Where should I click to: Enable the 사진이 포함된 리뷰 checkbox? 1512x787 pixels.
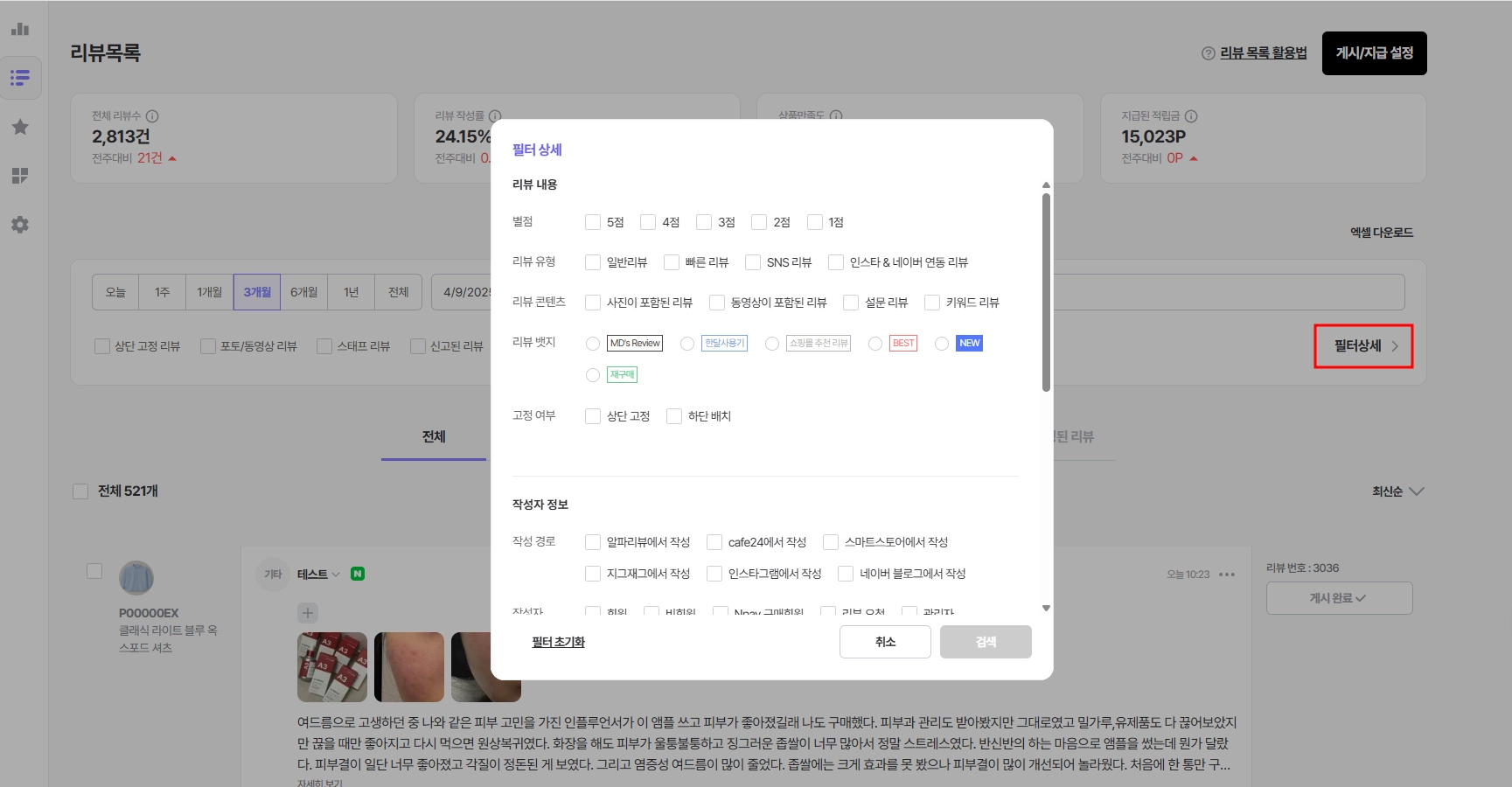pyautogui.click(x=593, y=303)
